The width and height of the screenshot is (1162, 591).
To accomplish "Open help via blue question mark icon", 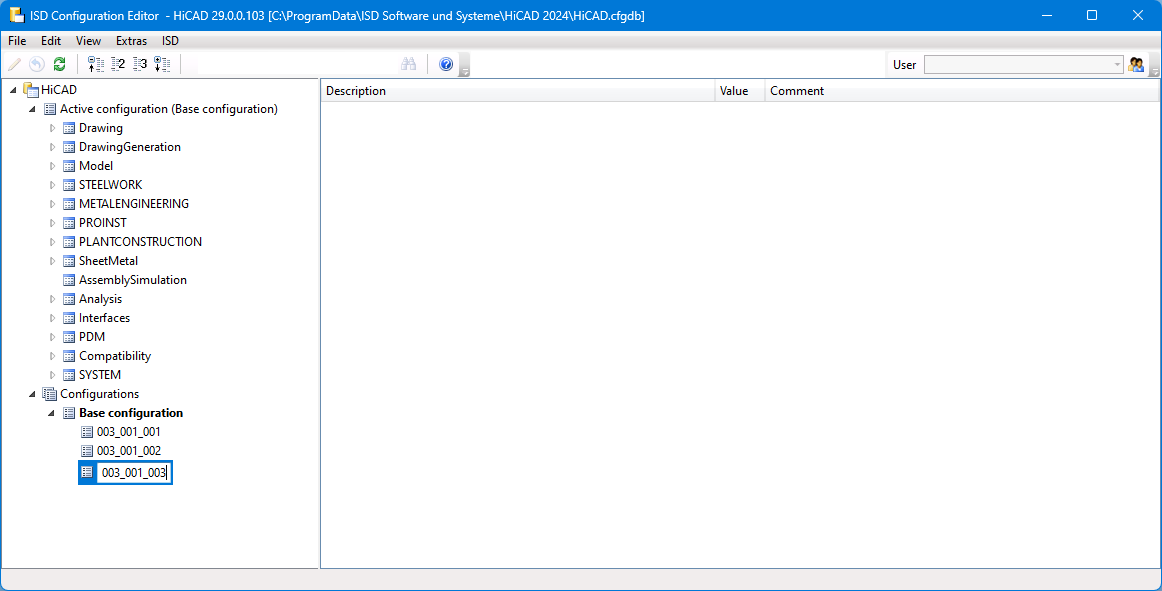I will (445, 65).
